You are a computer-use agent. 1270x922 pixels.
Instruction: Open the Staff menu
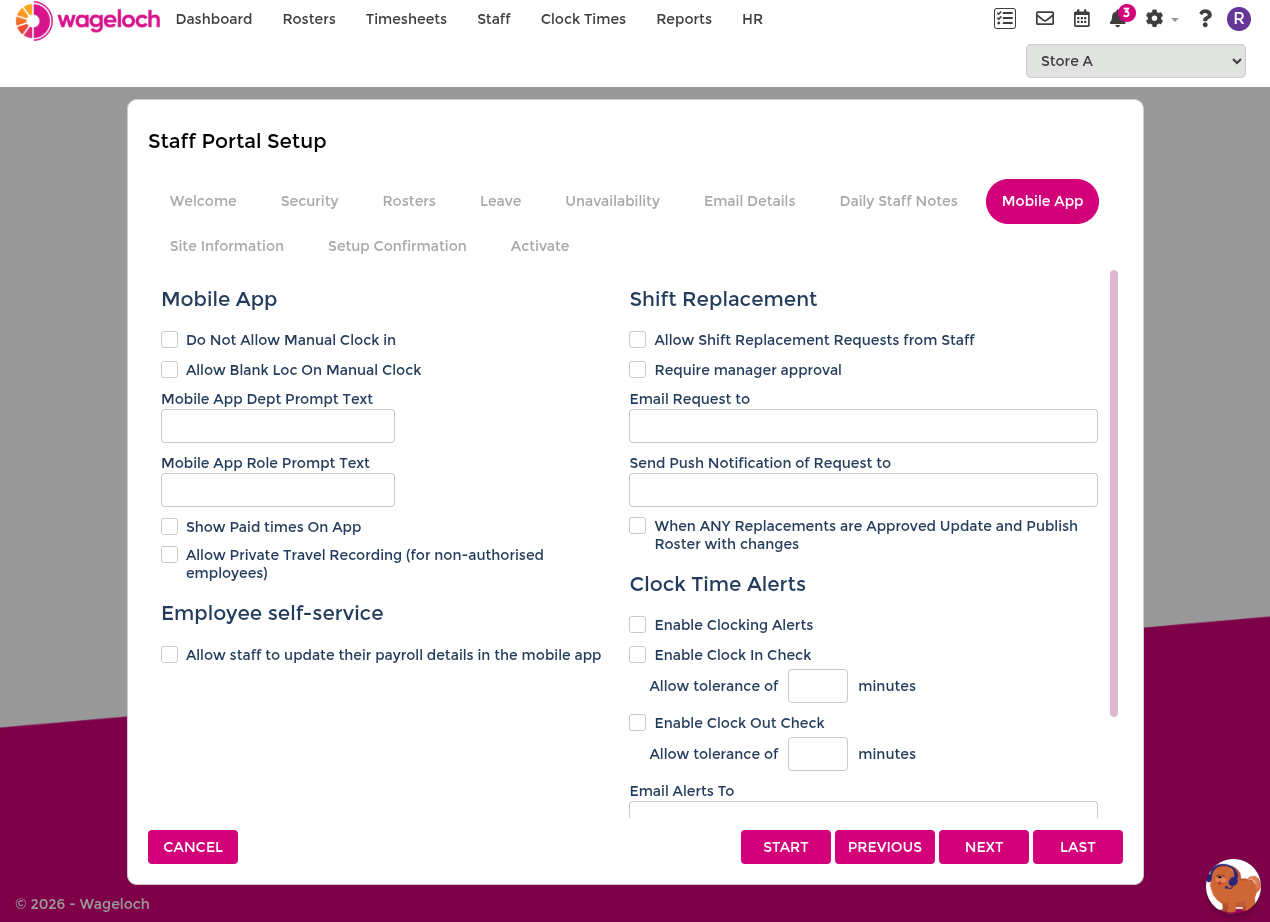[494, 19]
